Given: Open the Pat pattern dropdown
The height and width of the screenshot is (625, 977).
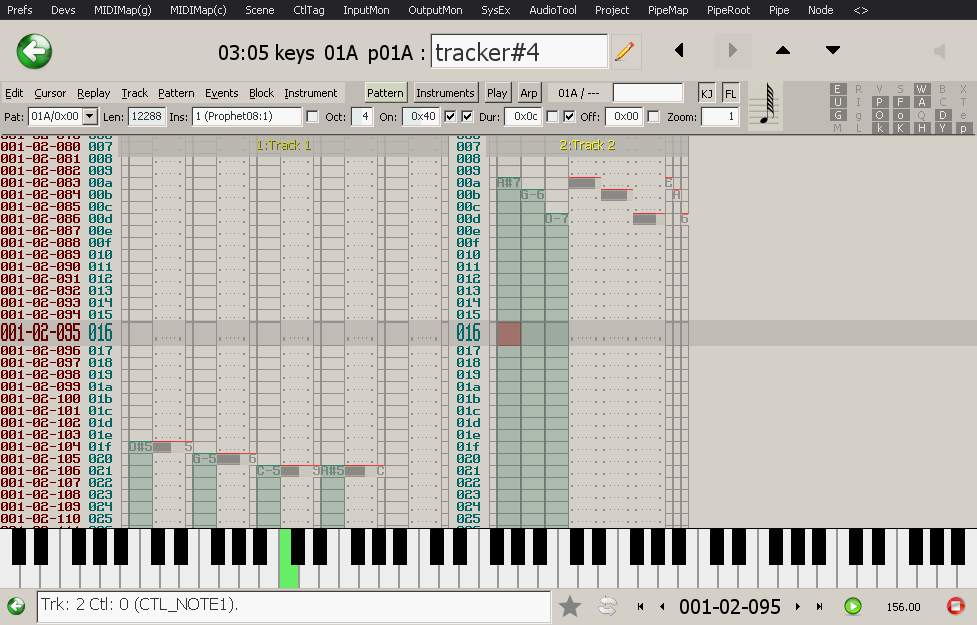Looking at the screenshot, I should click(90, 117).
